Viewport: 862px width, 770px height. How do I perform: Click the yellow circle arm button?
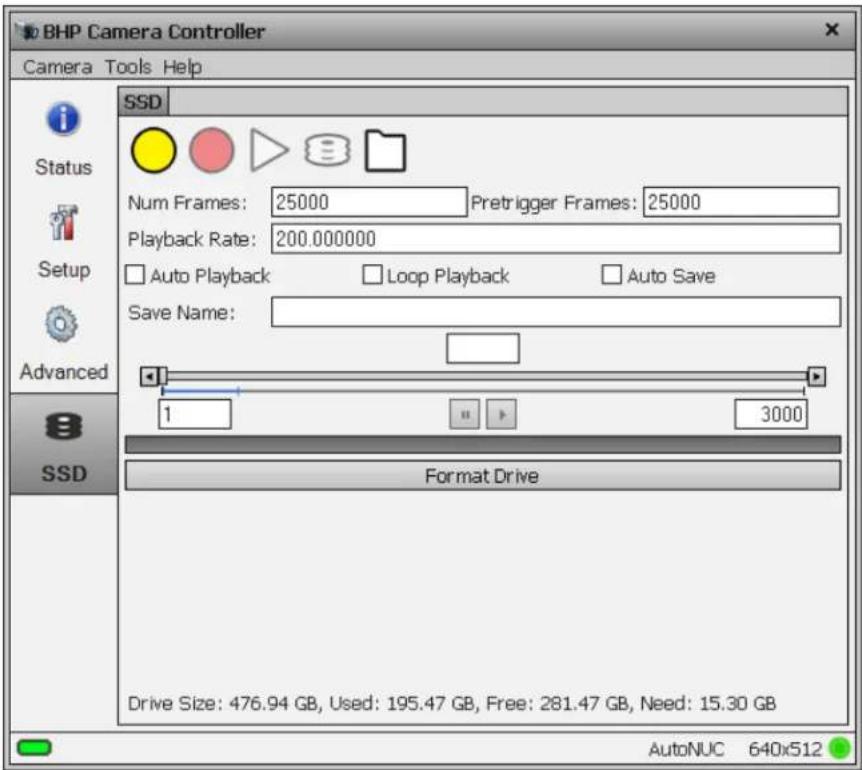[153, 150]
